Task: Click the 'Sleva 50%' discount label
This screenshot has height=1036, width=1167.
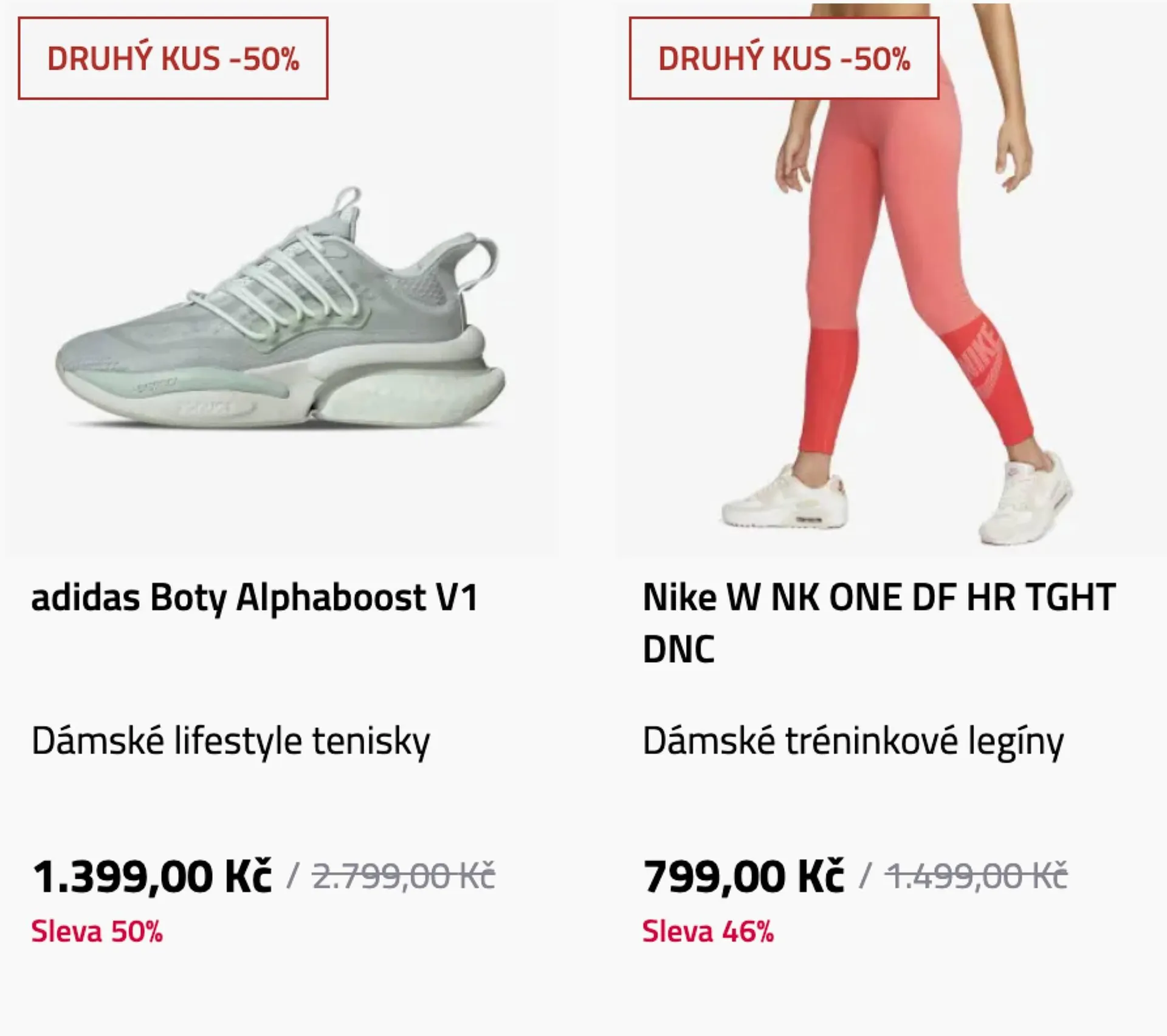Action: [97, 931]
